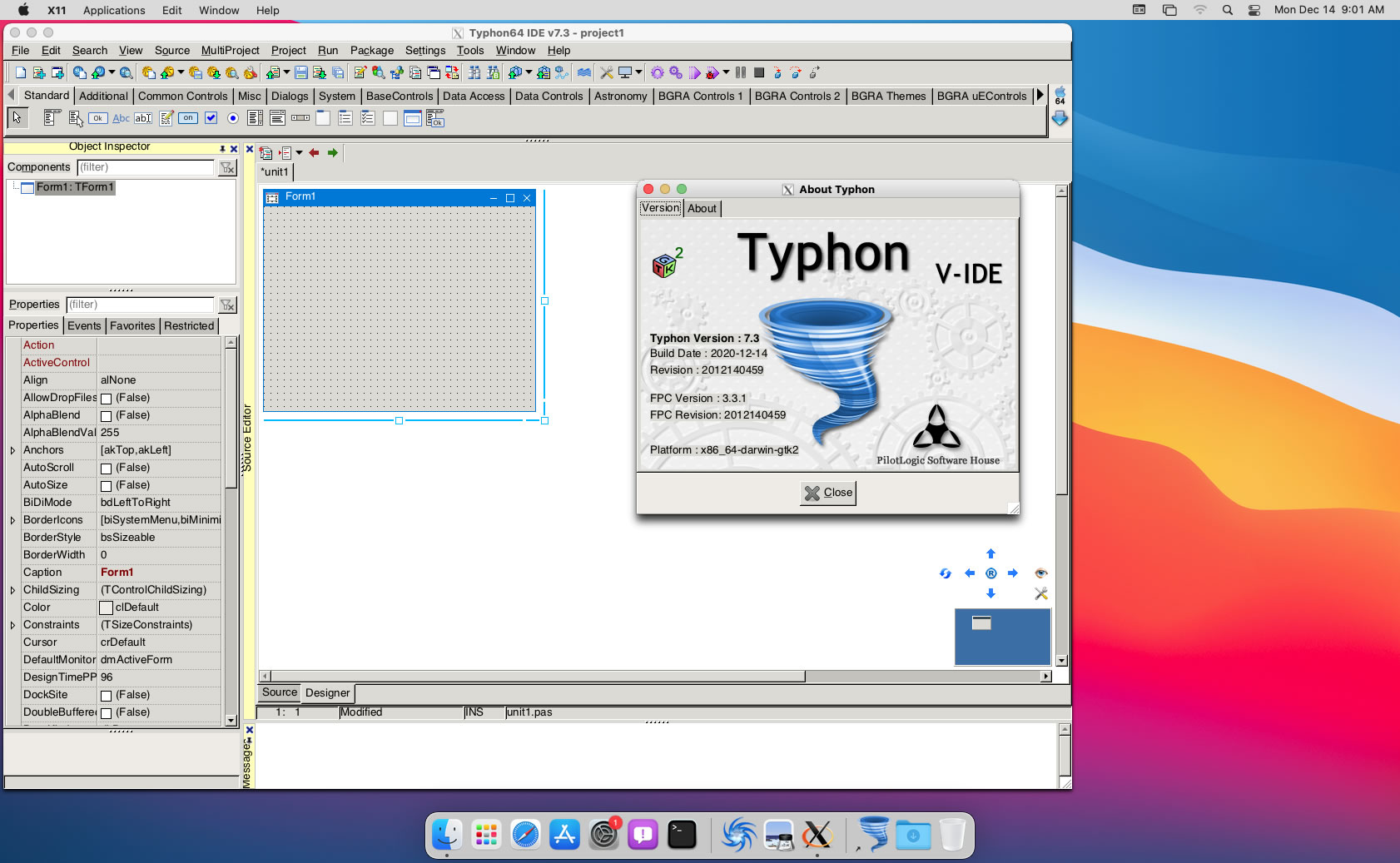Click the purple Run play arrow icon

pyautogui.click(x=695, y=72)
